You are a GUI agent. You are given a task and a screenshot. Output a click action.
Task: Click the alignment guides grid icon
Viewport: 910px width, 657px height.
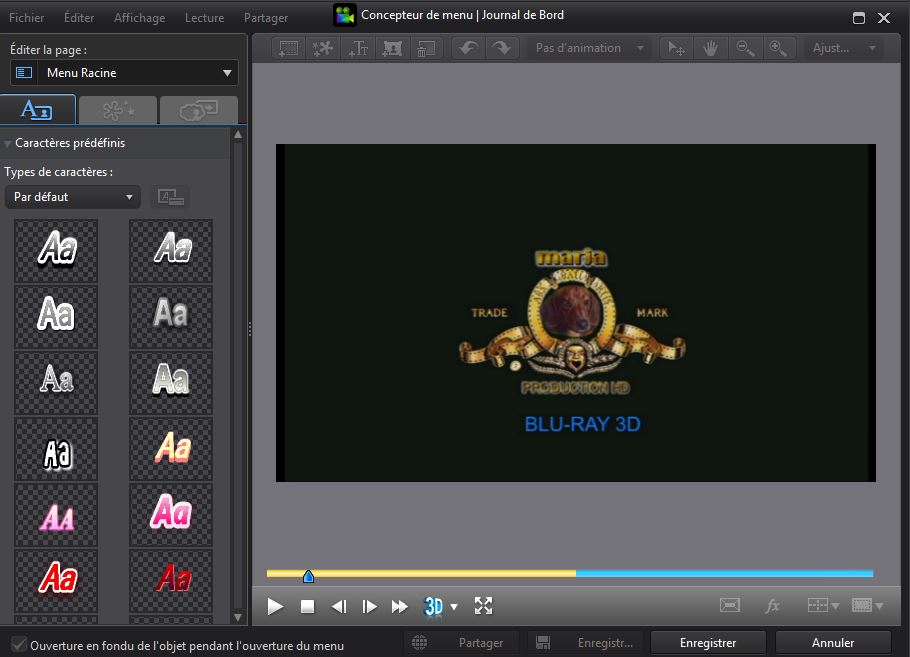pyautogui.click(x=818, y=605)
